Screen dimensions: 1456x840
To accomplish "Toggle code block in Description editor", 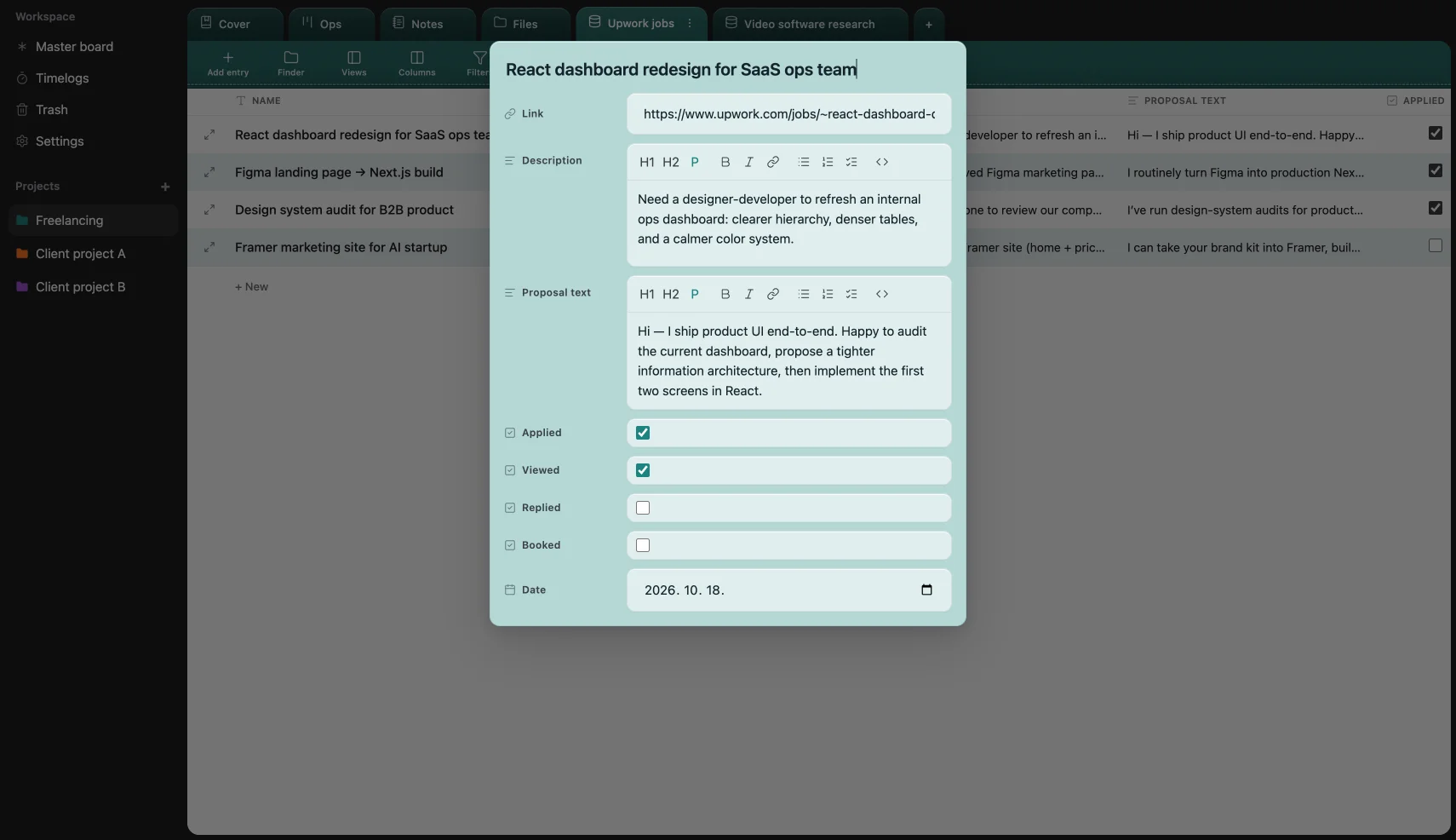I will coord(882,162).
